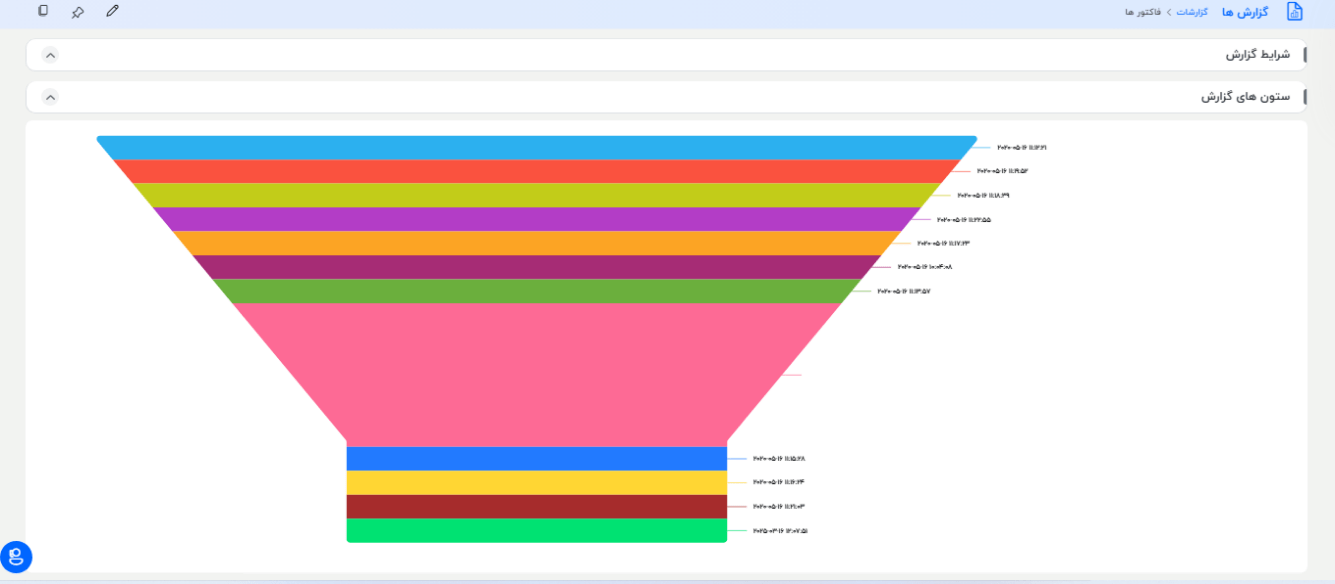Screen dimensions: 1335x584
Task: Expand the ستون های گزارش panel chevron
Action: tap(51, 97)
